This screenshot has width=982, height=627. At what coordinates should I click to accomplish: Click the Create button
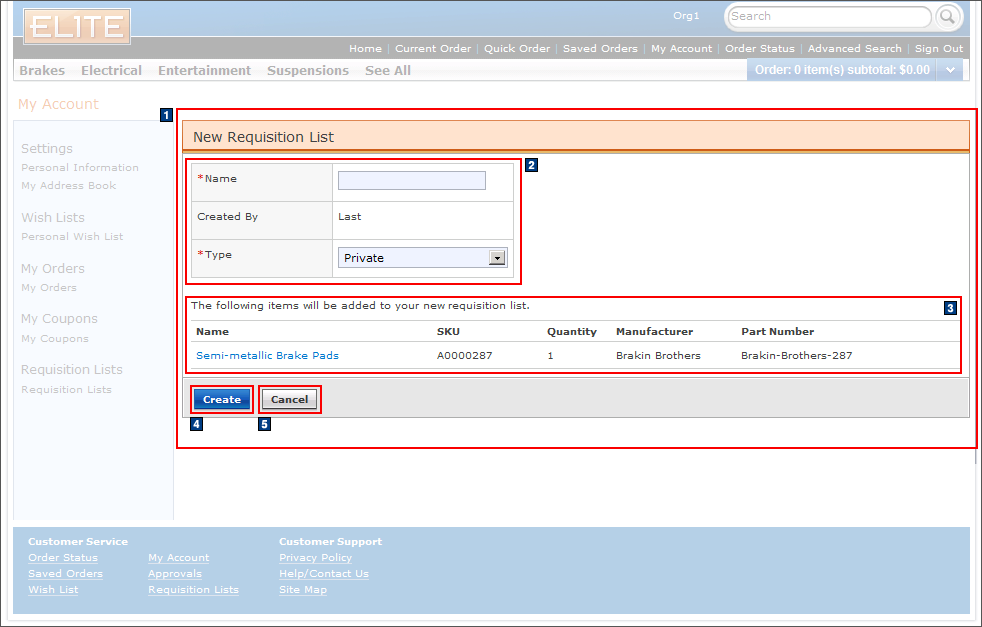222,400
